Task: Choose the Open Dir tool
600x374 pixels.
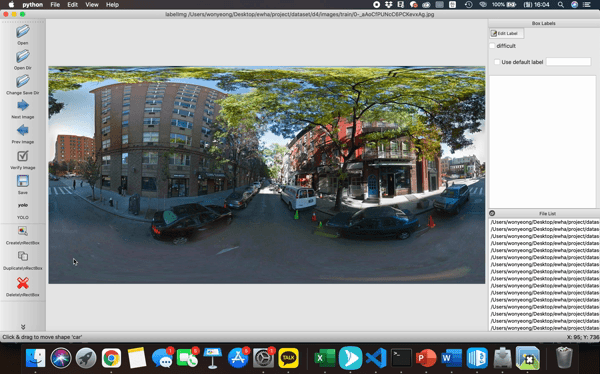Action: [x=23, y=59]
